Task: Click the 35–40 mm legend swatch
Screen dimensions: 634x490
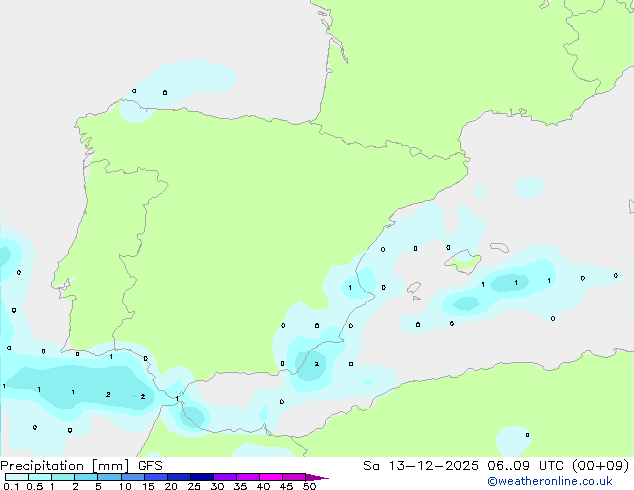Action: [248, 477]
